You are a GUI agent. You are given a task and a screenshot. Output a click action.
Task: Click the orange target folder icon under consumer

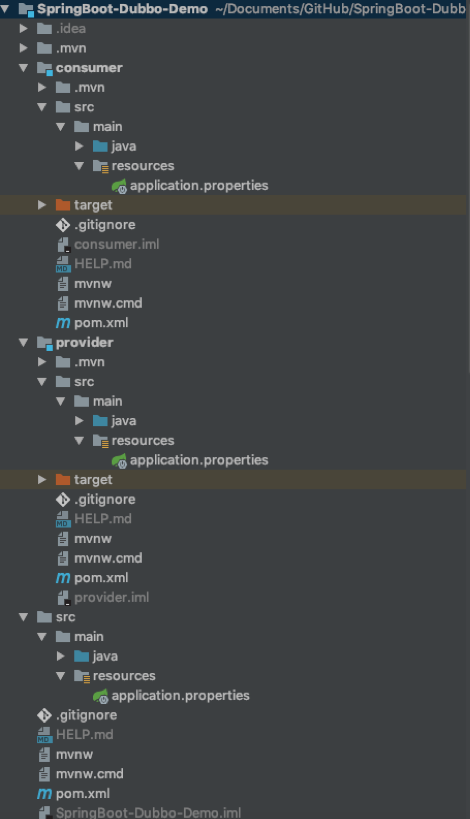point(63,205)
